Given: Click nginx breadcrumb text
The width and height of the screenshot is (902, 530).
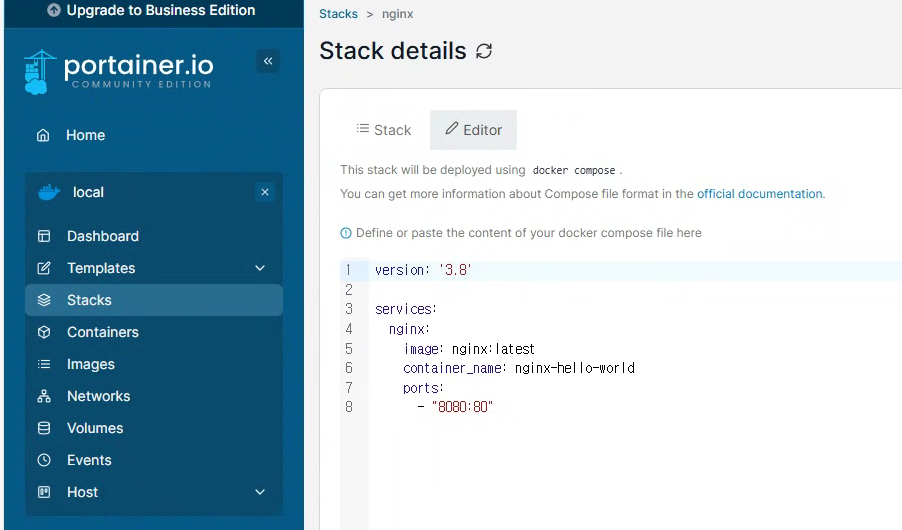Looking at the screenshot, I should click(398, 14).
